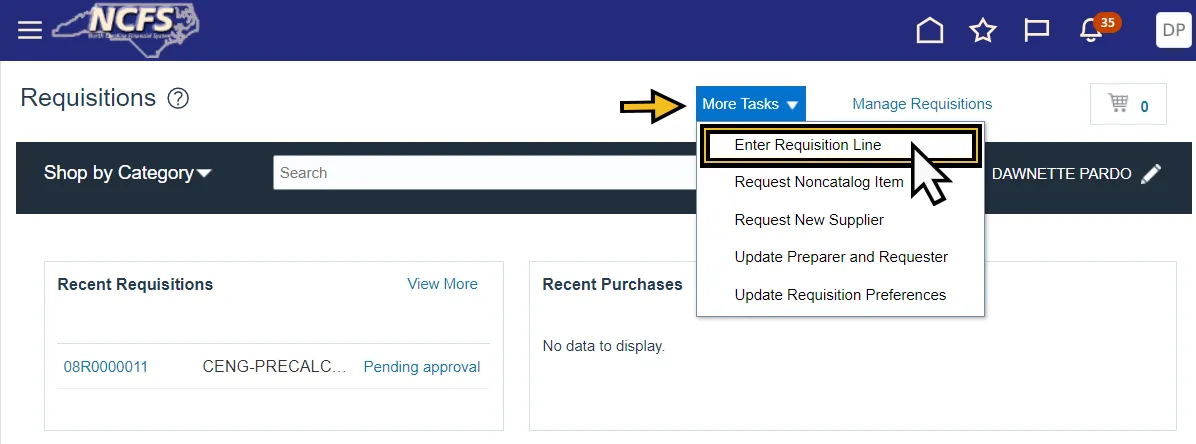The height and width of the screenshot is (444, 1196).
Task: Open Favorites star icon
Action: coord(982,31)
